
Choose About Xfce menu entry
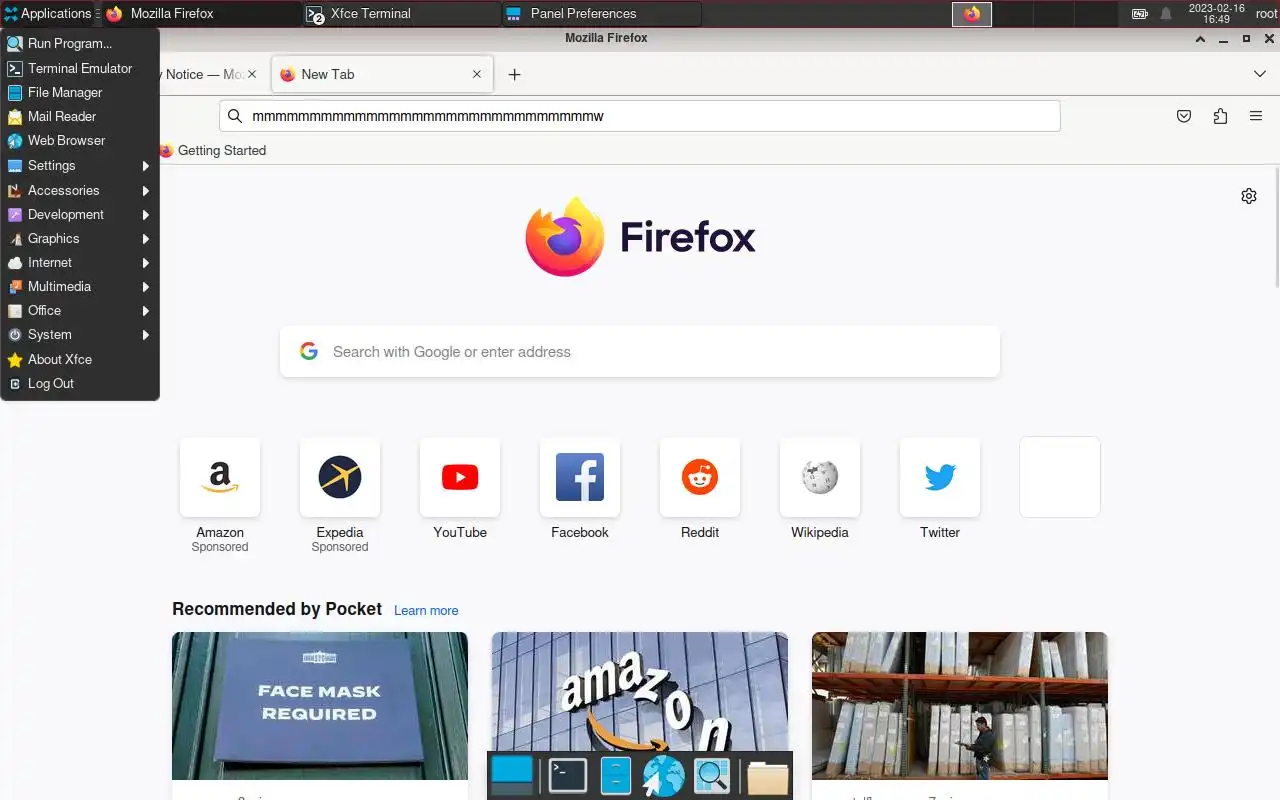click(80, 359)
